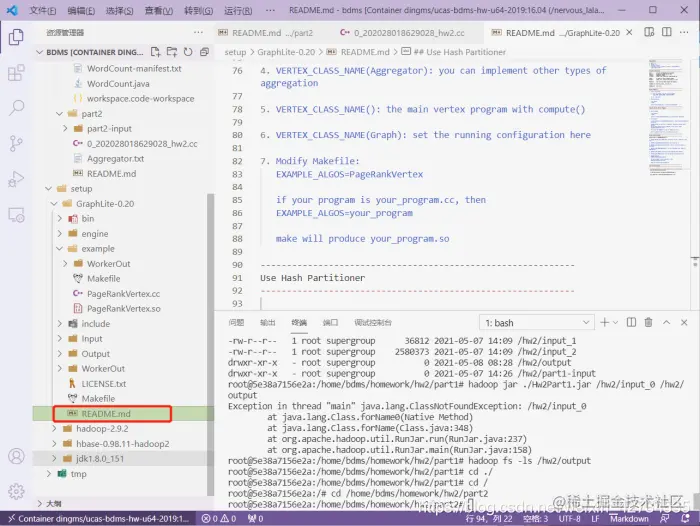The image size is (700, 526).
Task: Open PageRankVertex.cc file in explorer
Action: click(123, 293)
